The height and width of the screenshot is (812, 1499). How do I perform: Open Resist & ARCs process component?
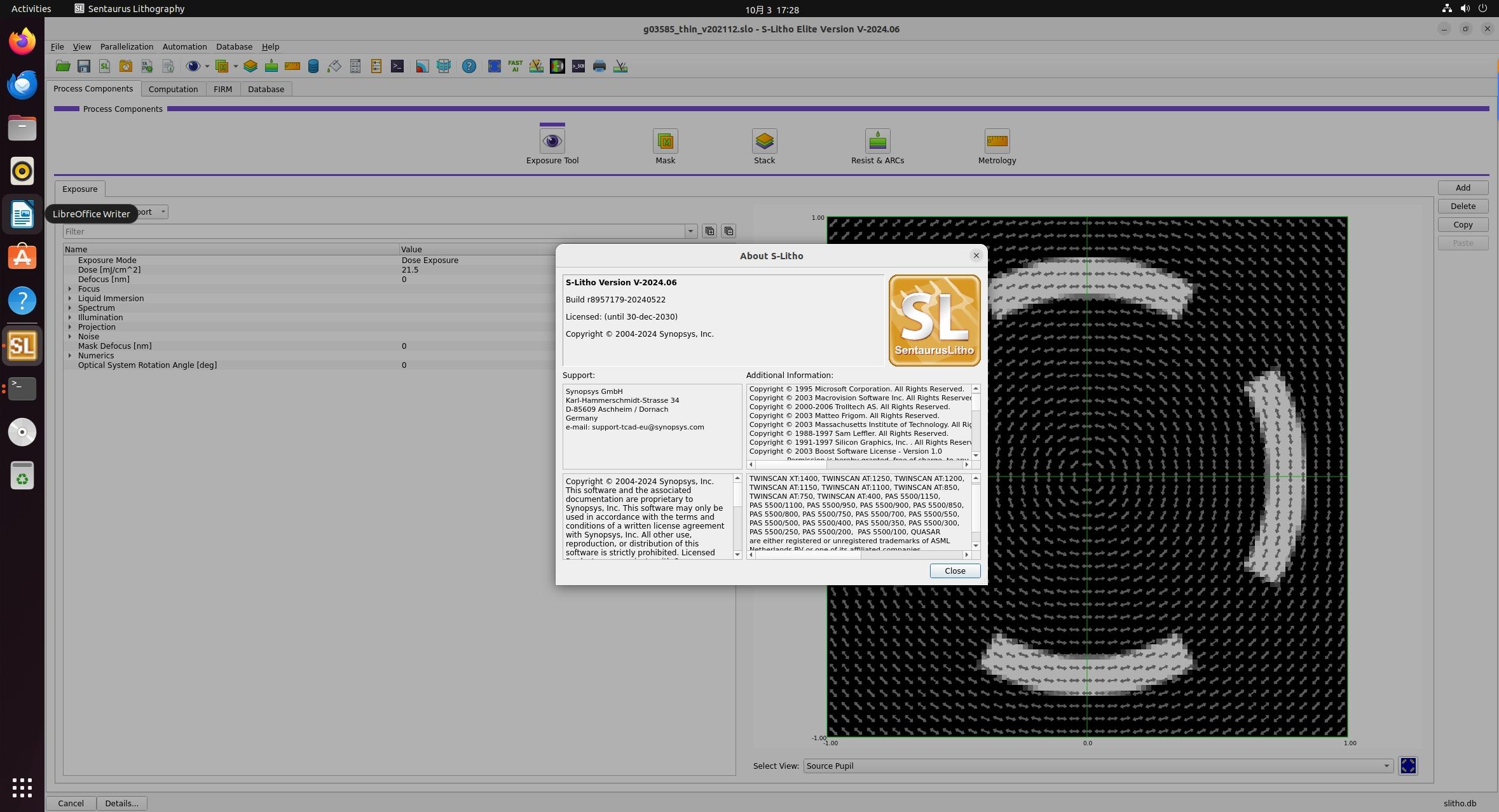[877, 146]
